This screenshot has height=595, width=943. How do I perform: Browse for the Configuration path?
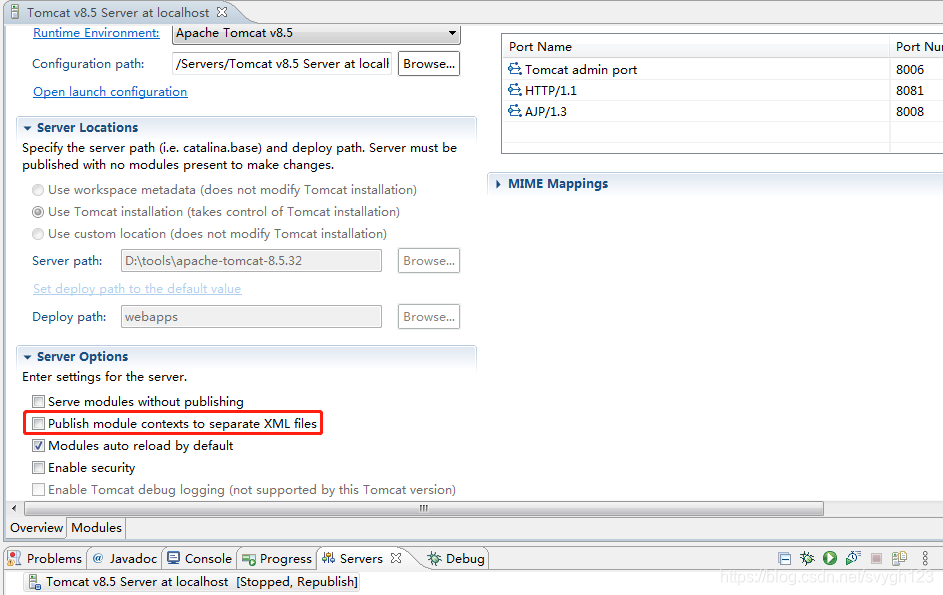click(x=429, y=64)
